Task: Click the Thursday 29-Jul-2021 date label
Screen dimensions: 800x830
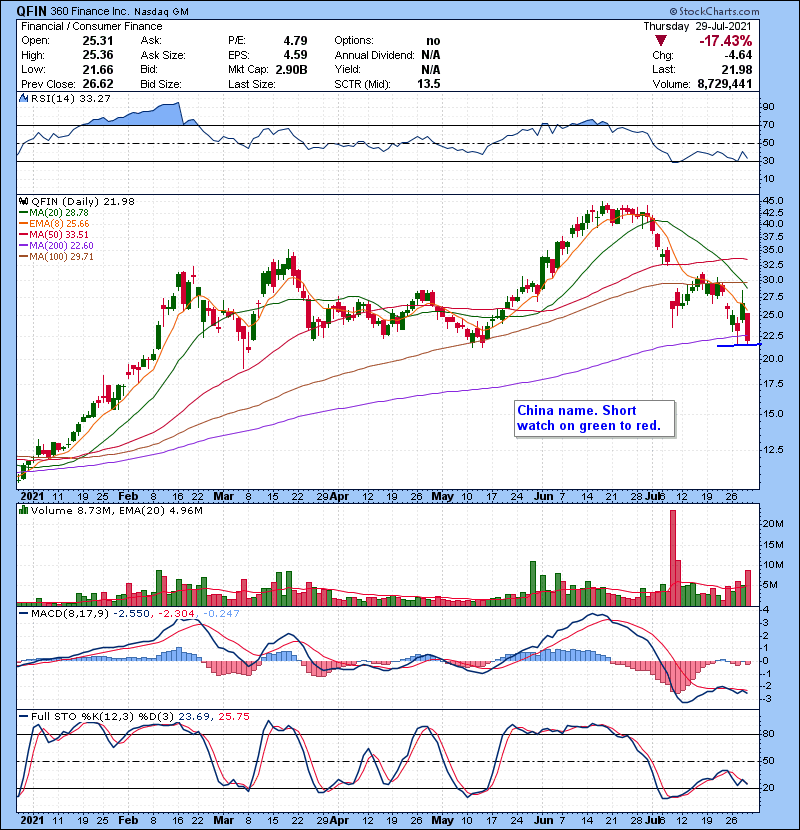Action: click(697, 26)
